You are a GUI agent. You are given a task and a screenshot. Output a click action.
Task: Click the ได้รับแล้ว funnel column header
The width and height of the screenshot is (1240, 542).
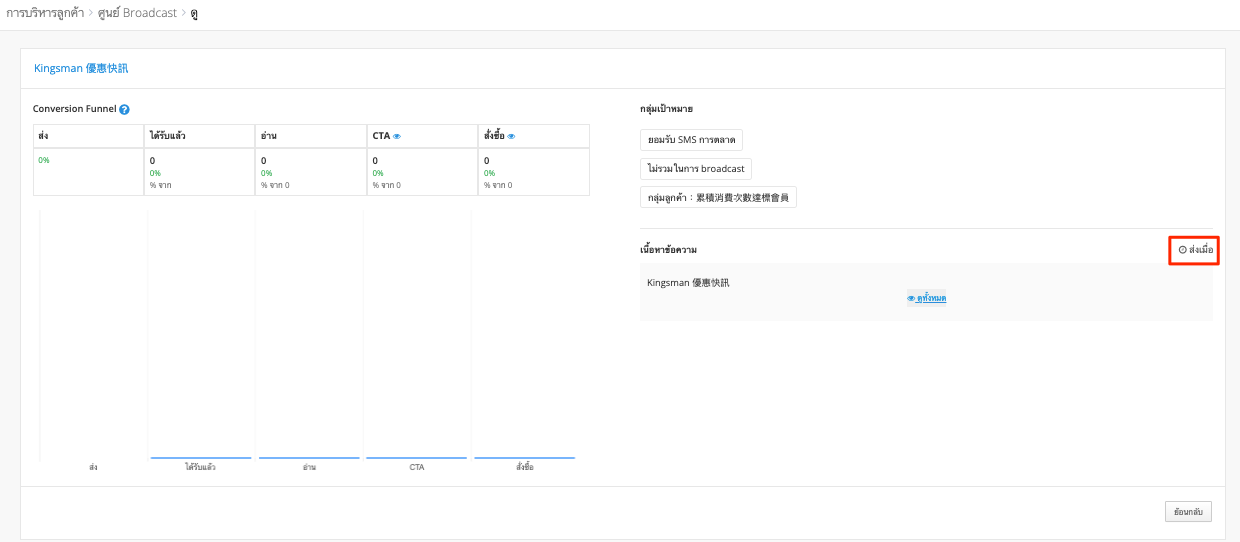click(200, 136)
